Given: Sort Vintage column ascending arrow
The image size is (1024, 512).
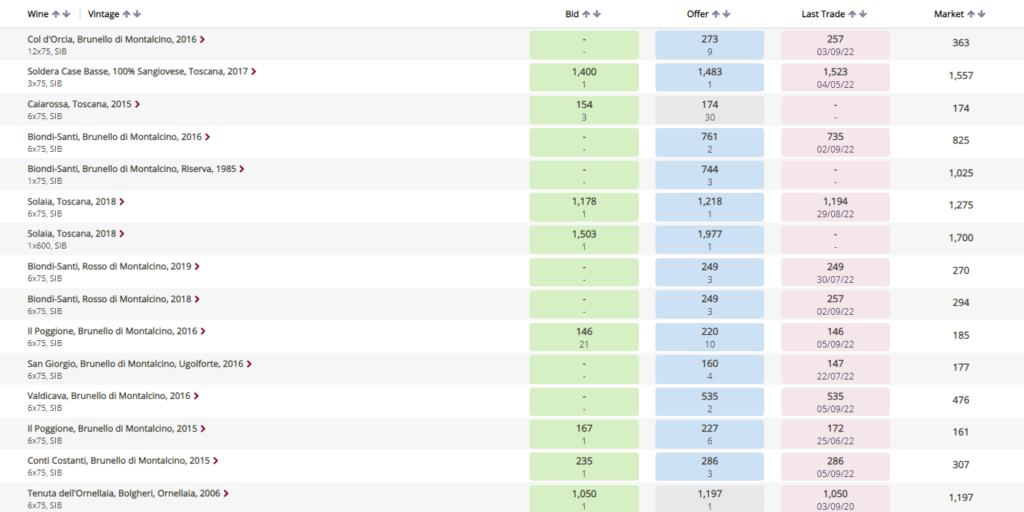Looking at the screenshot, I should pos(126,14).
